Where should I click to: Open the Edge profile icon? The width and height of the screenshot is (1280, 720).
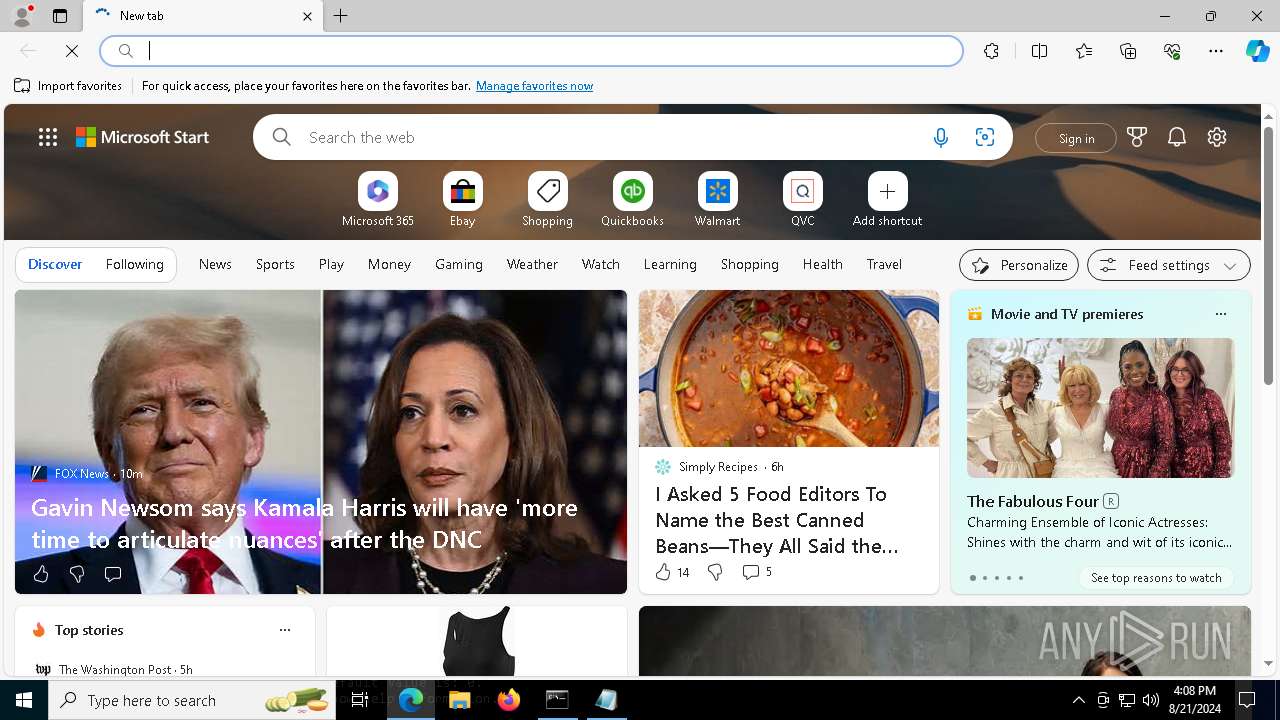point(21,16)
